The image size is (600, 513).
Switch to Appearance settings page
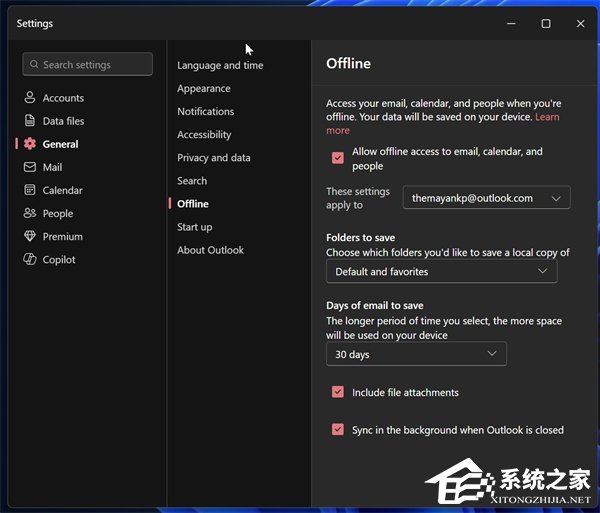tap(204, 89)
